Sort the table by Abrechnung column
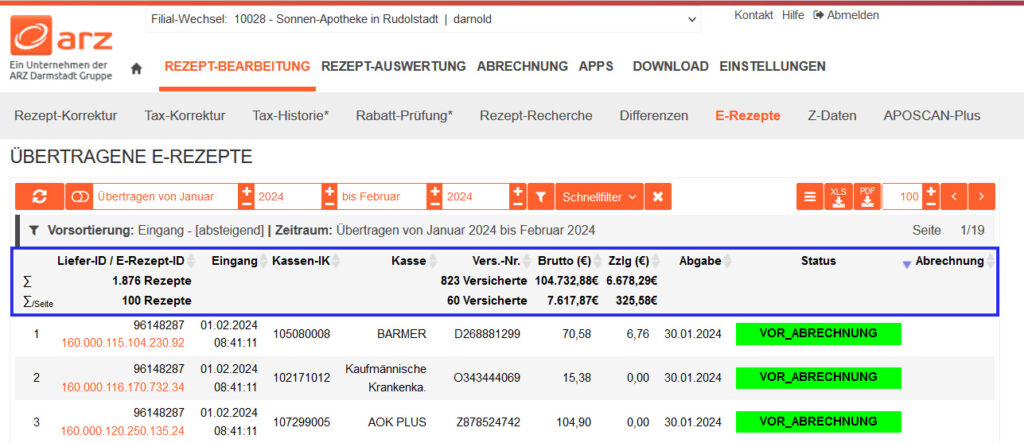The image size is (1024, 443). tap(949, 261)
